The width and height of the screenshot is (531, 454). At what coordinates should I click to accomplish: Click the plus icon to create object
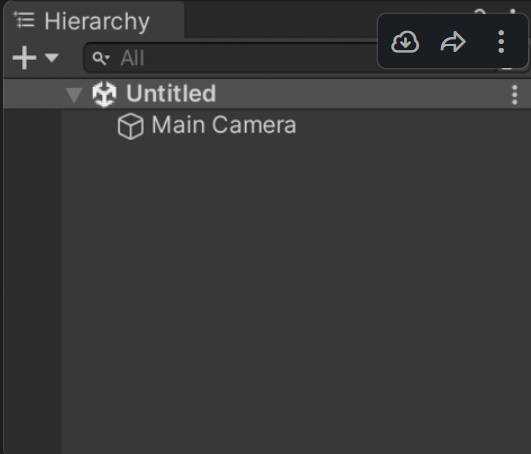click(x=24, y=58)
